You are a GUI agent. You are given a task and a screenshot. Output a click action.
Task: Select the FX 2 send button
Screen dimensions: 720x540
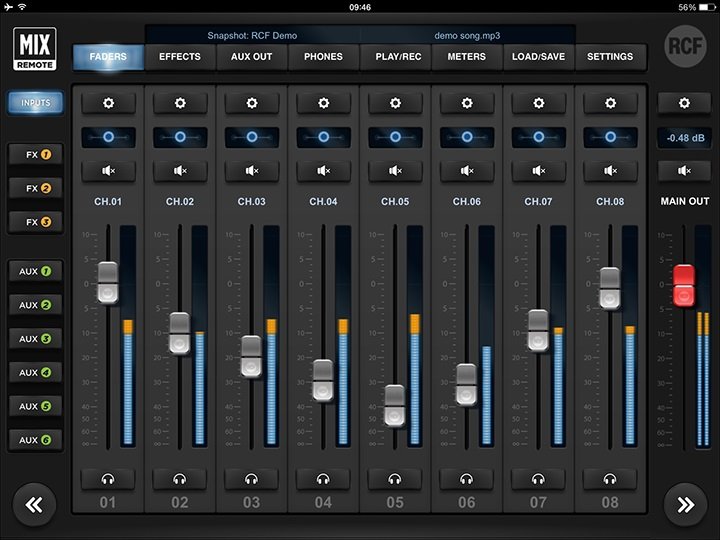36,188
